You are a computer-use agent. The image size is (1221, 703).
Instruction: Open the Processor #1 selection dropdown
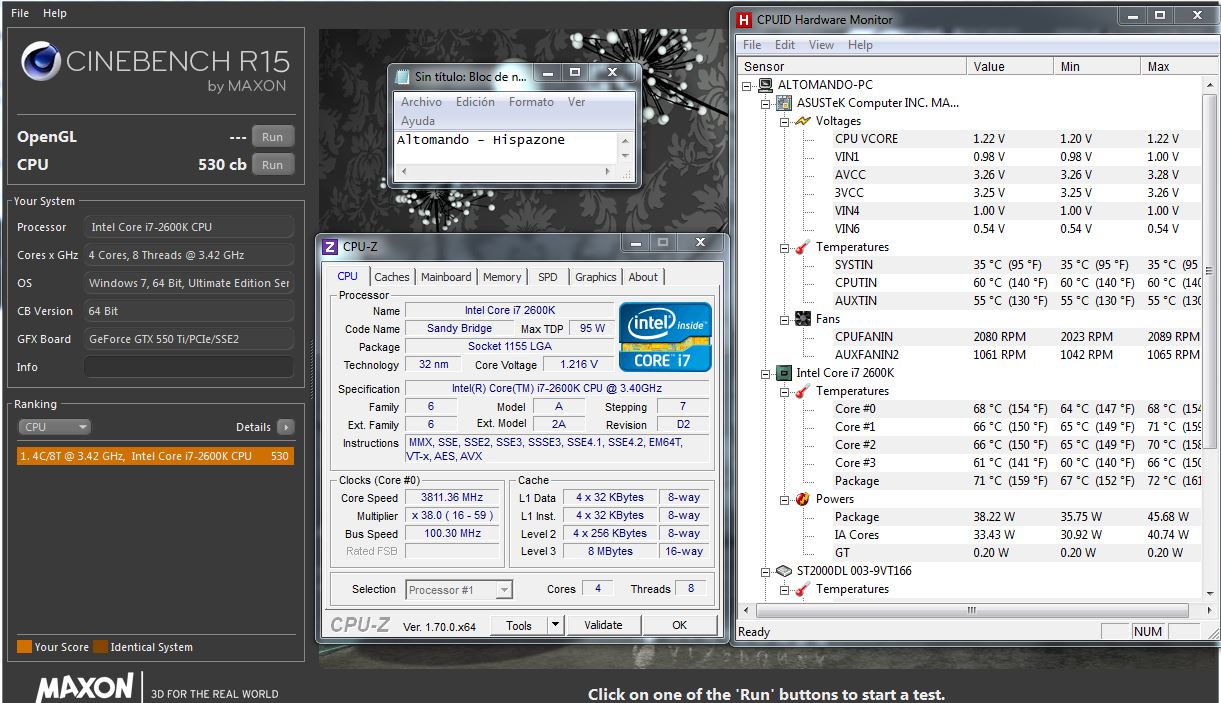[504, 590]
